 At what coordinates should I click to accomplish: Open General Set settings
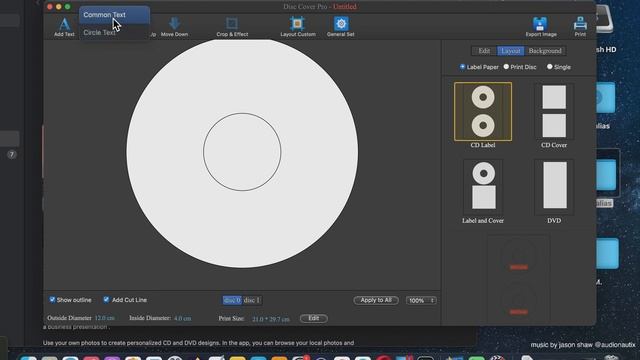click(341, 27)
